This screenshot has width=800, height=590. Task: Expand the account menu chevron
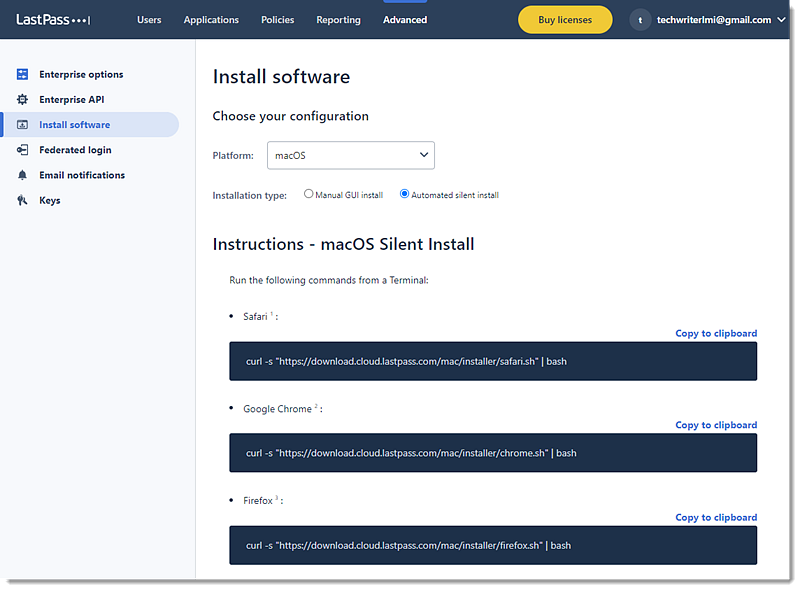click(x=781, y=20)
